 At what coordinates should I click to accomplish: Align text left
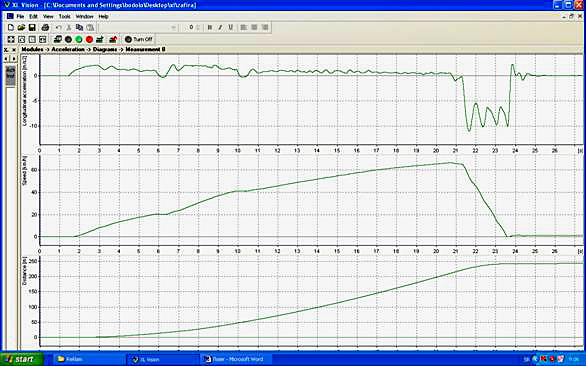point(244,27)
